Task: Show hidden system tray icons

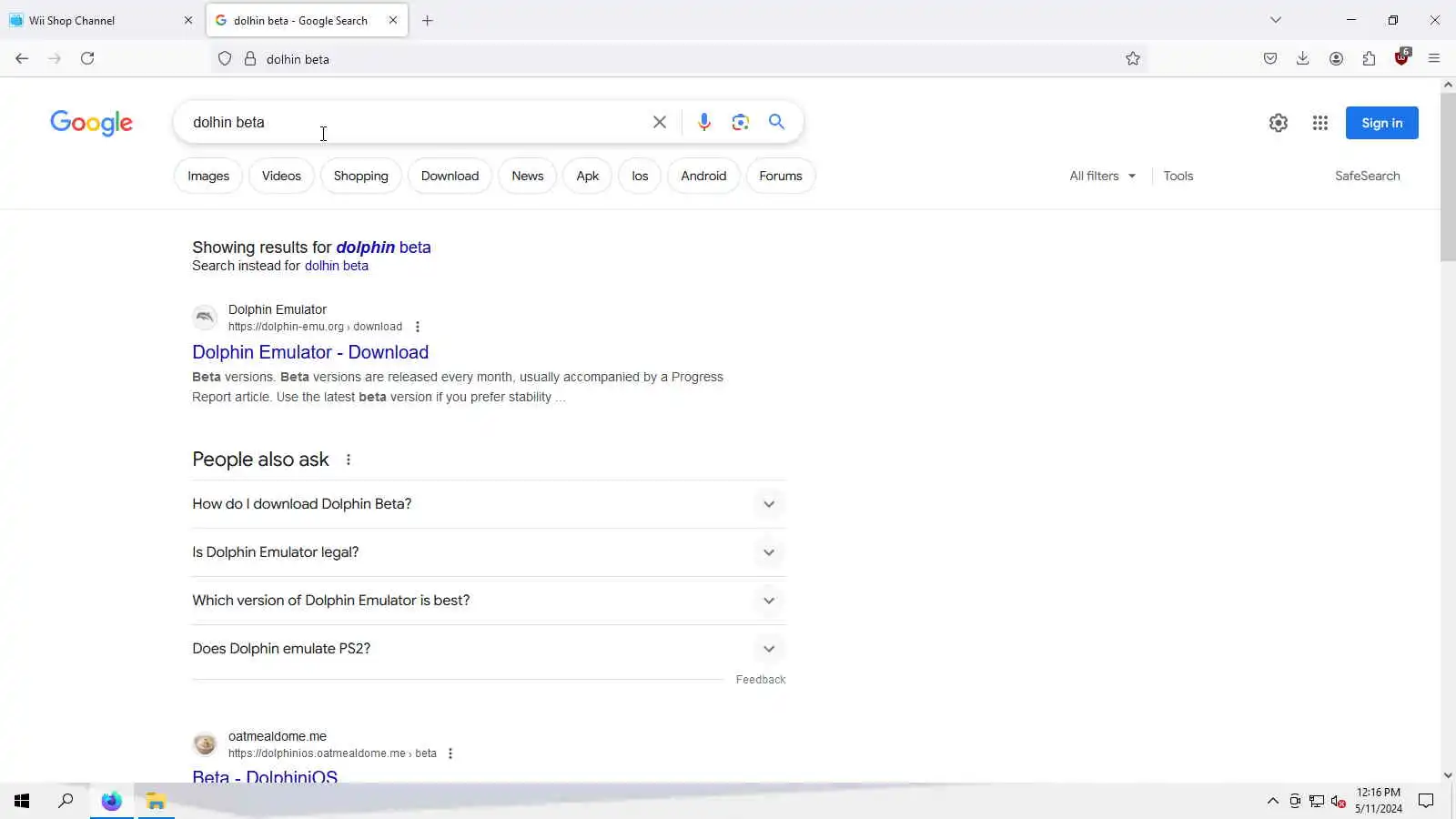Action: (1273, 801)
